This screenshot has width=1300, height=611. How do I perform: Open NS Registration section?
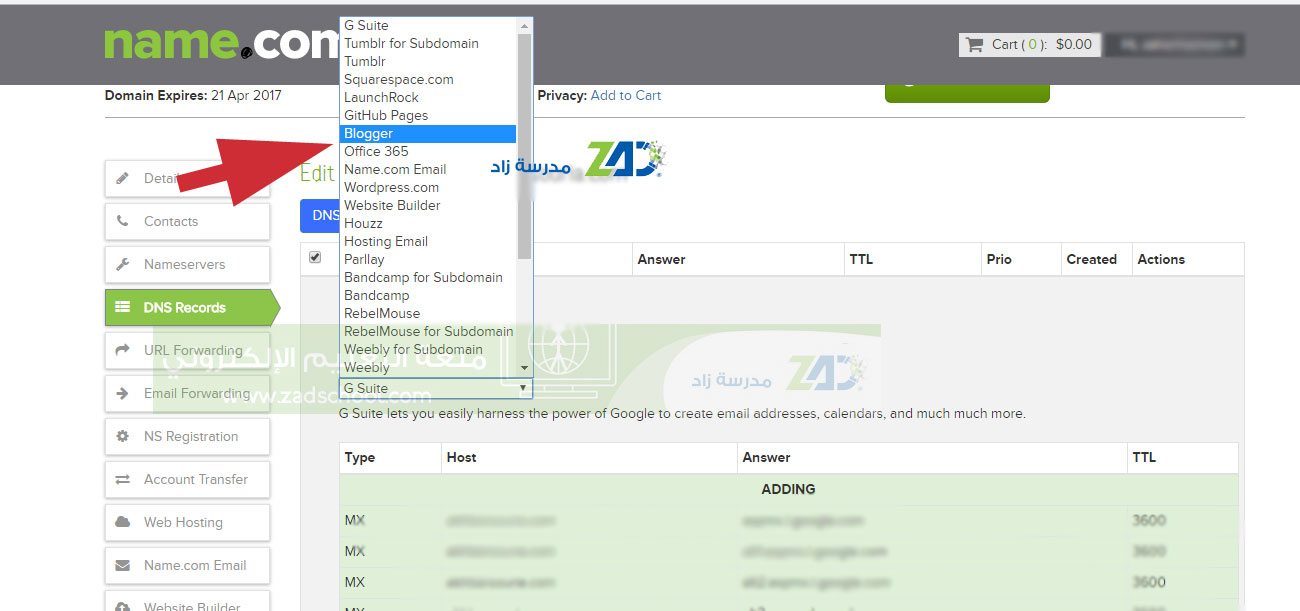click(x=187, y=436)
